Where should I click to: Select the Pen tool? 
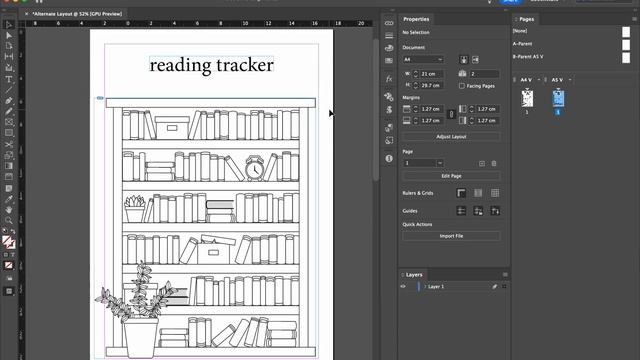pos(9,100)
